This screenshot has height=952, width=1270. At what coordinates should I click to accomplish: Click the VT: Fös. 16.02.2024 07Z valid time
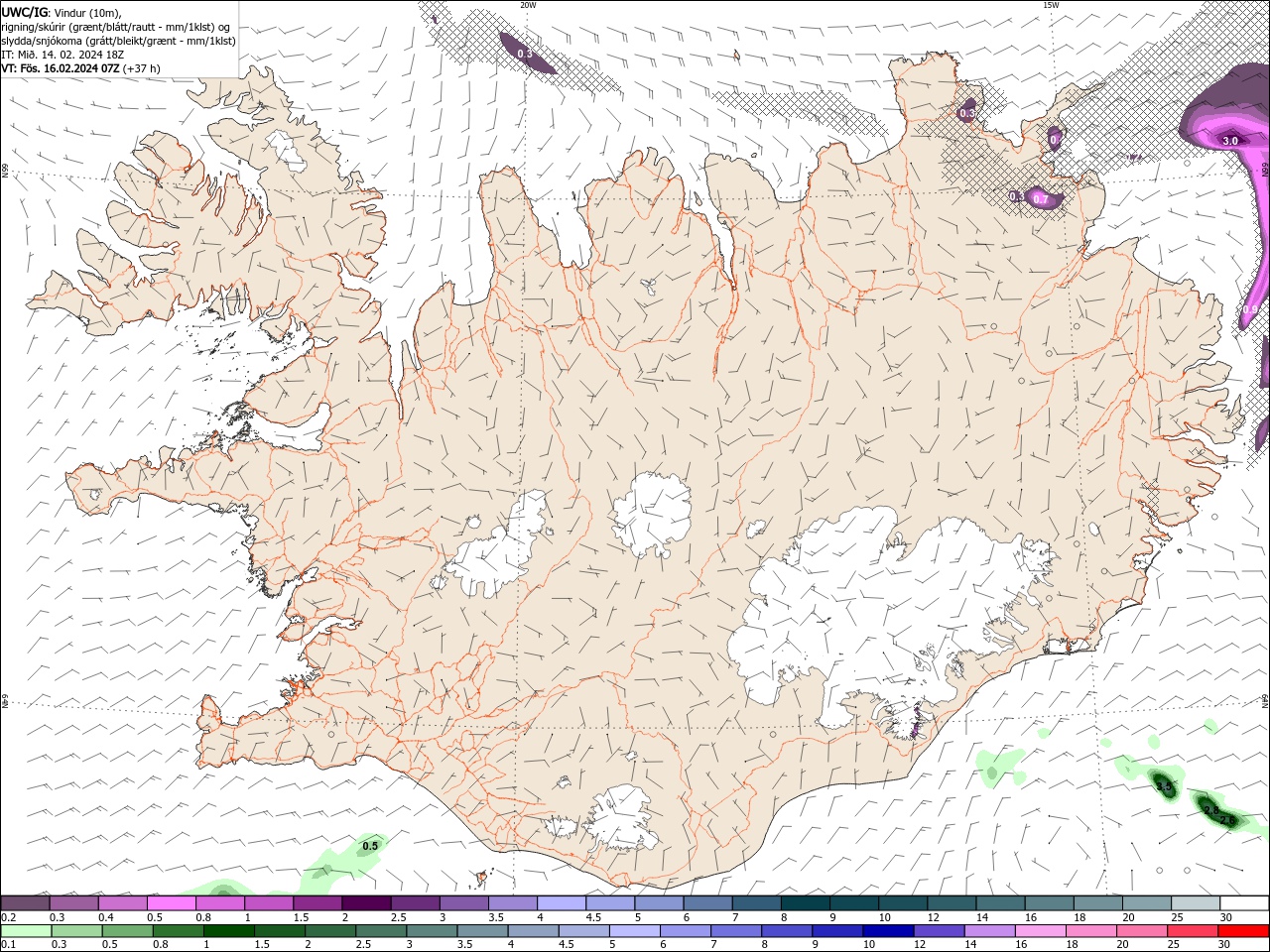[61, 68]
